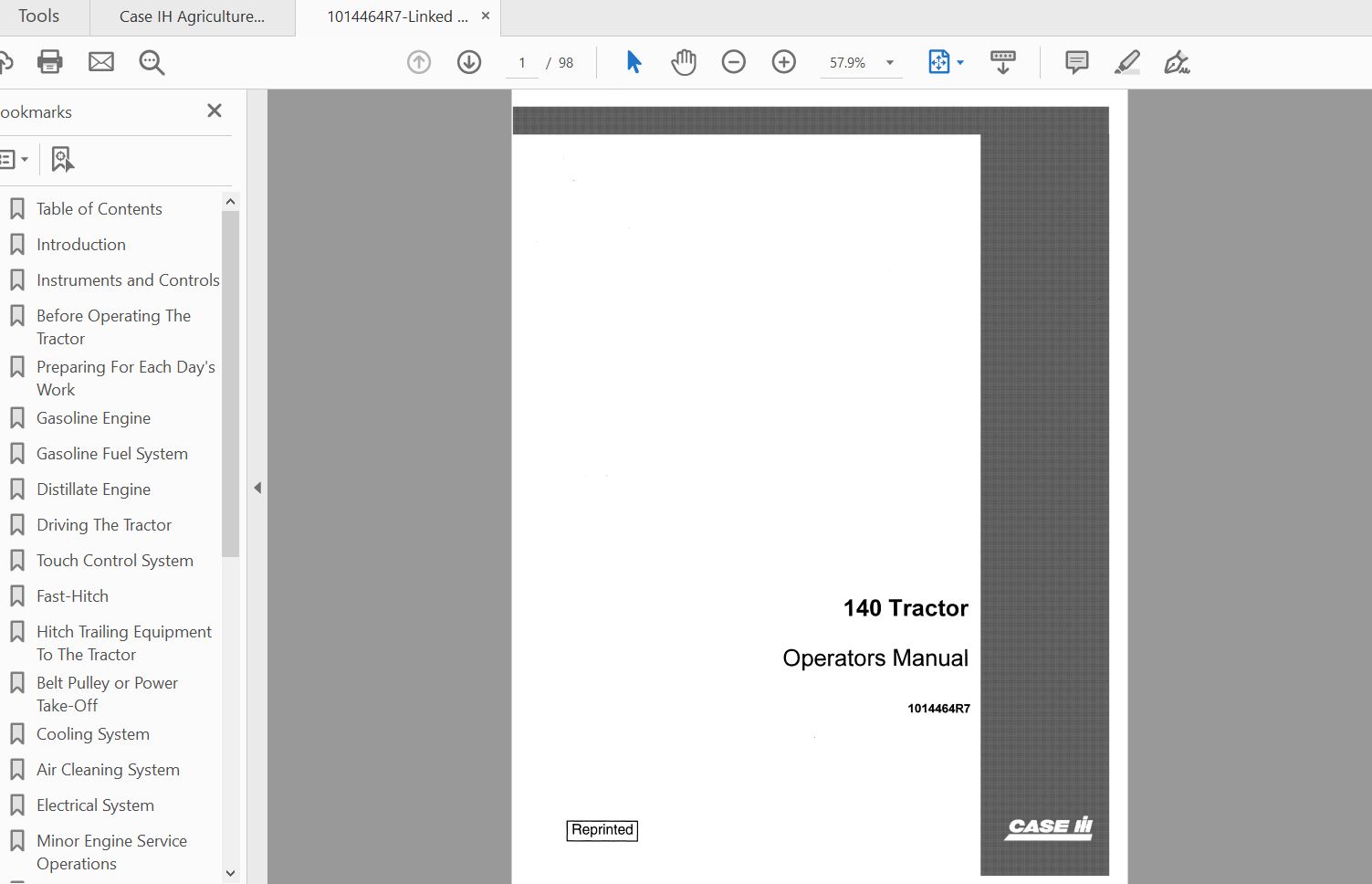1372x884 pixels.
Task: Click the bookmarks panel scrollbar thumb
Action: click(230, 384)
